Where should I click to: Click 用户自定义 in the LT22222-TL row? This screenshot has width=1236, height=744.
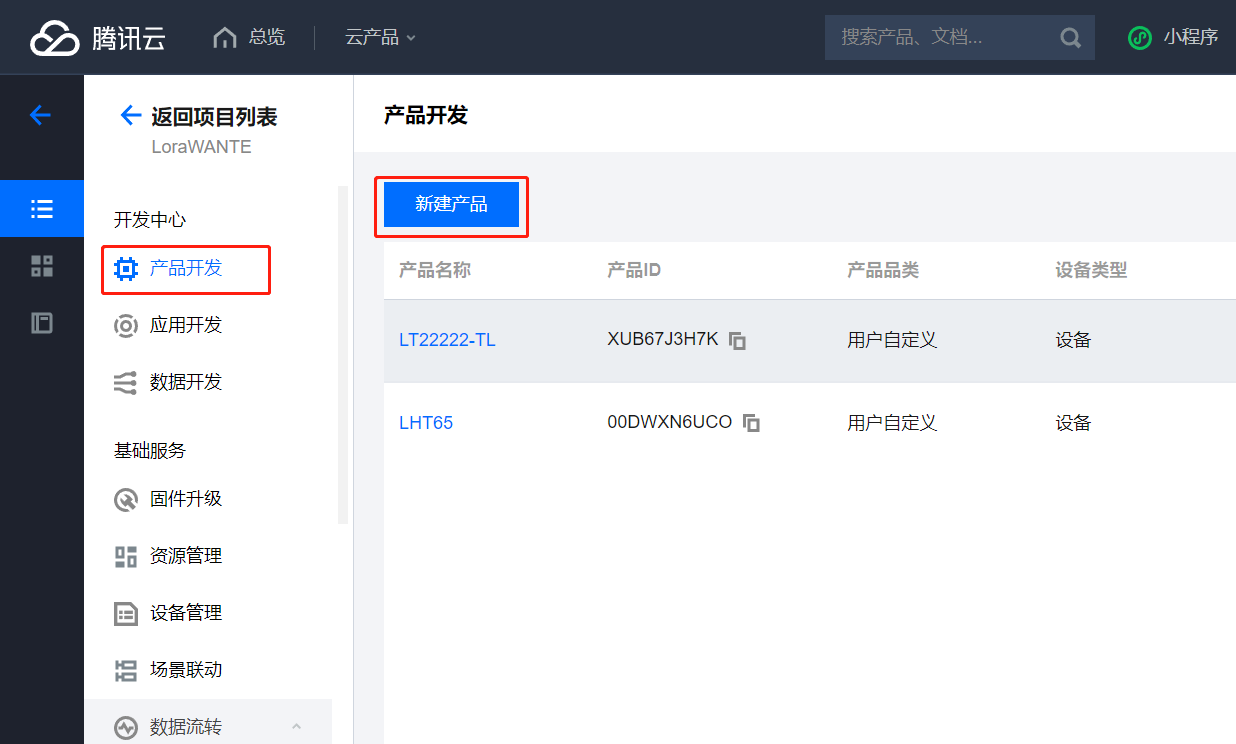892,340
